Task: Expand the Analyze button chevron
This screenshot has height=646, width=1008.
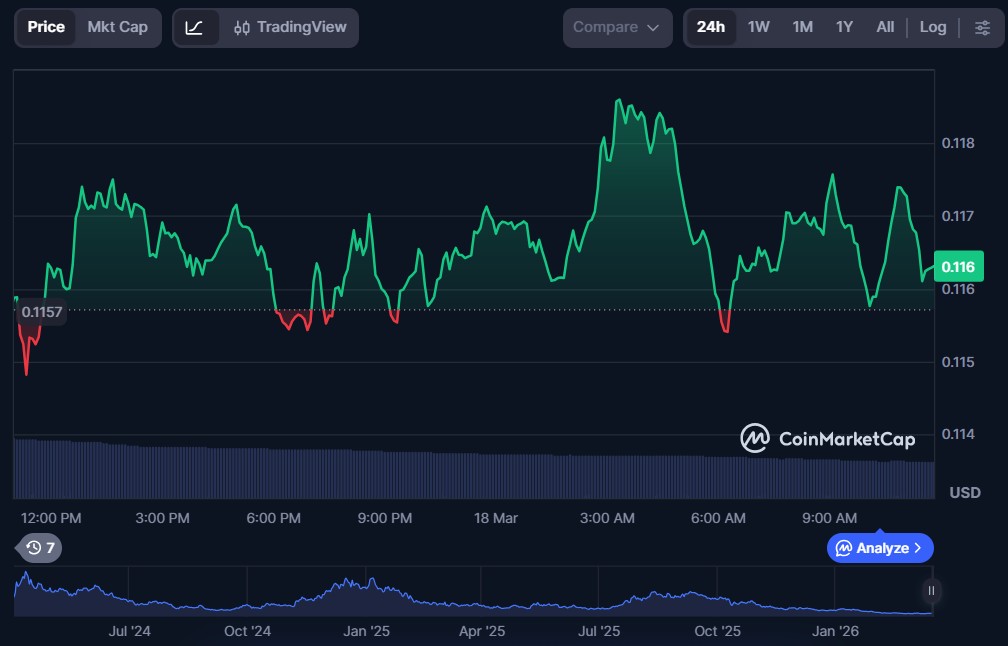Action: (x=918, y=548)
